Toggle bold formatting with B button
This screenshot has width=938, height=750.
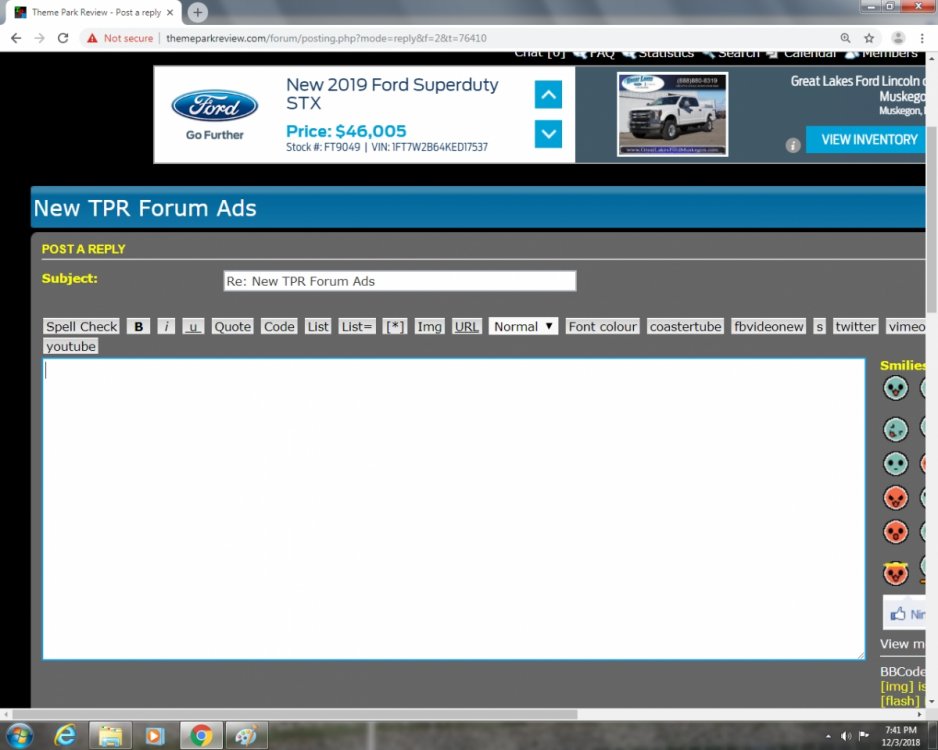point(138,327)
